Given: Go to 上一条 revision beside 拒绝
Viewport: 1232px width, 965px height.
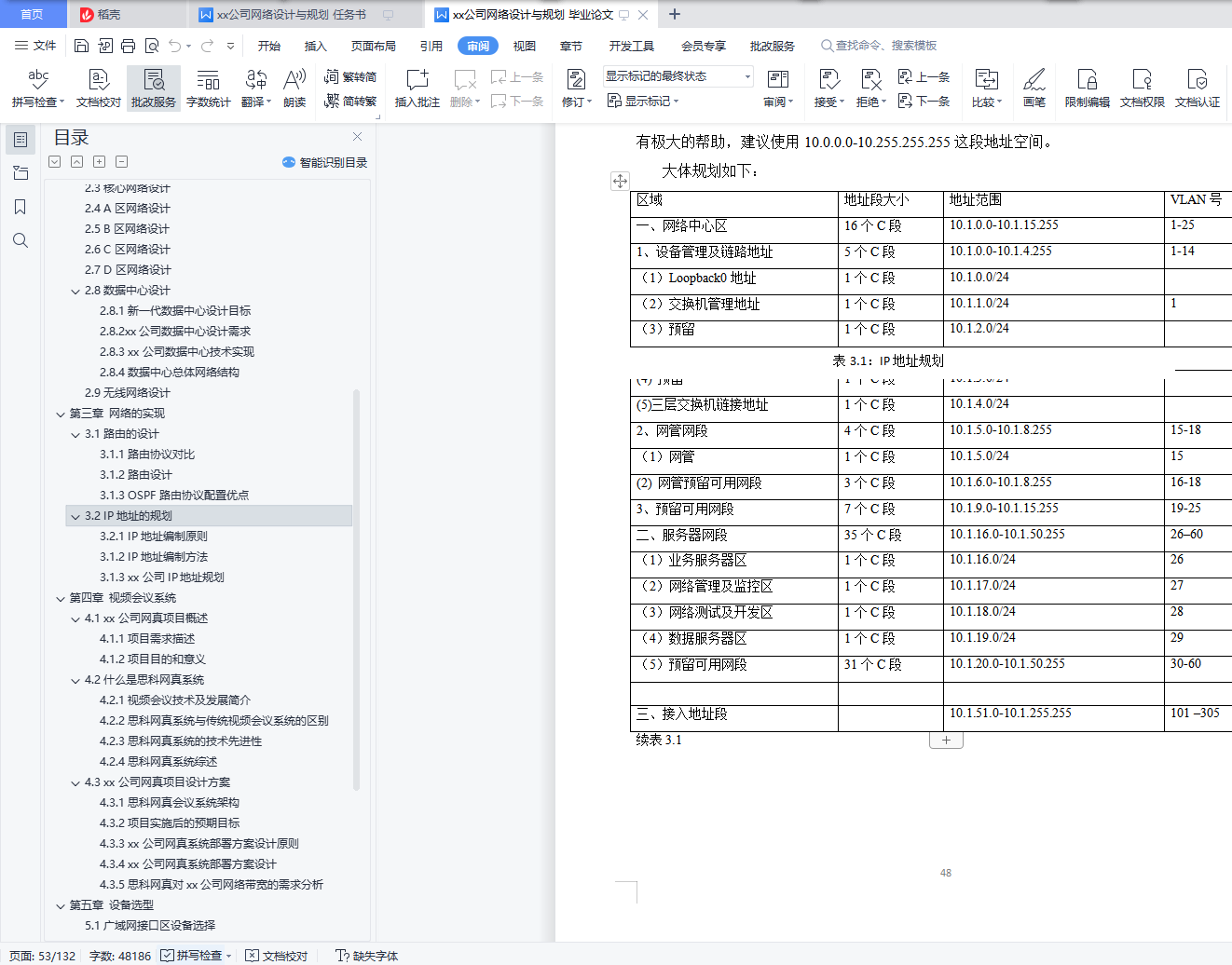Looking at the screenshot, I should coord(924,77).
